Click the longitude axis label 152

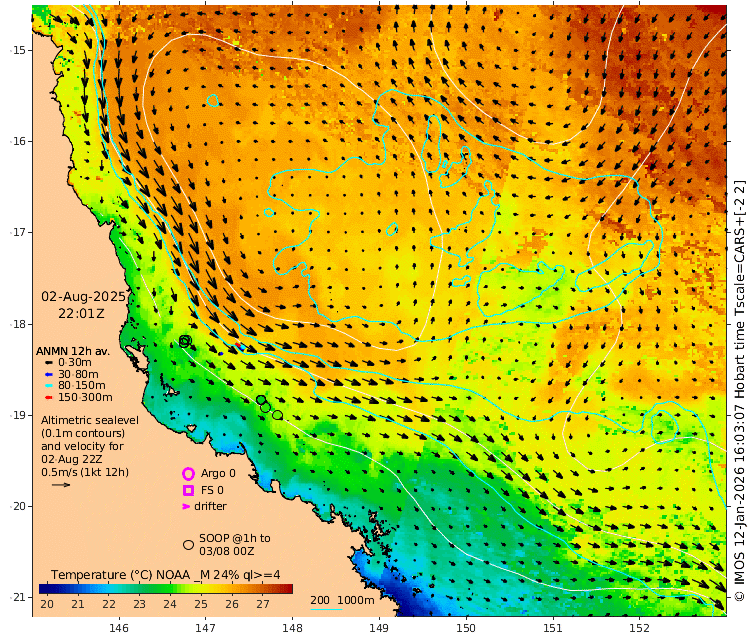tap(640, 628)
